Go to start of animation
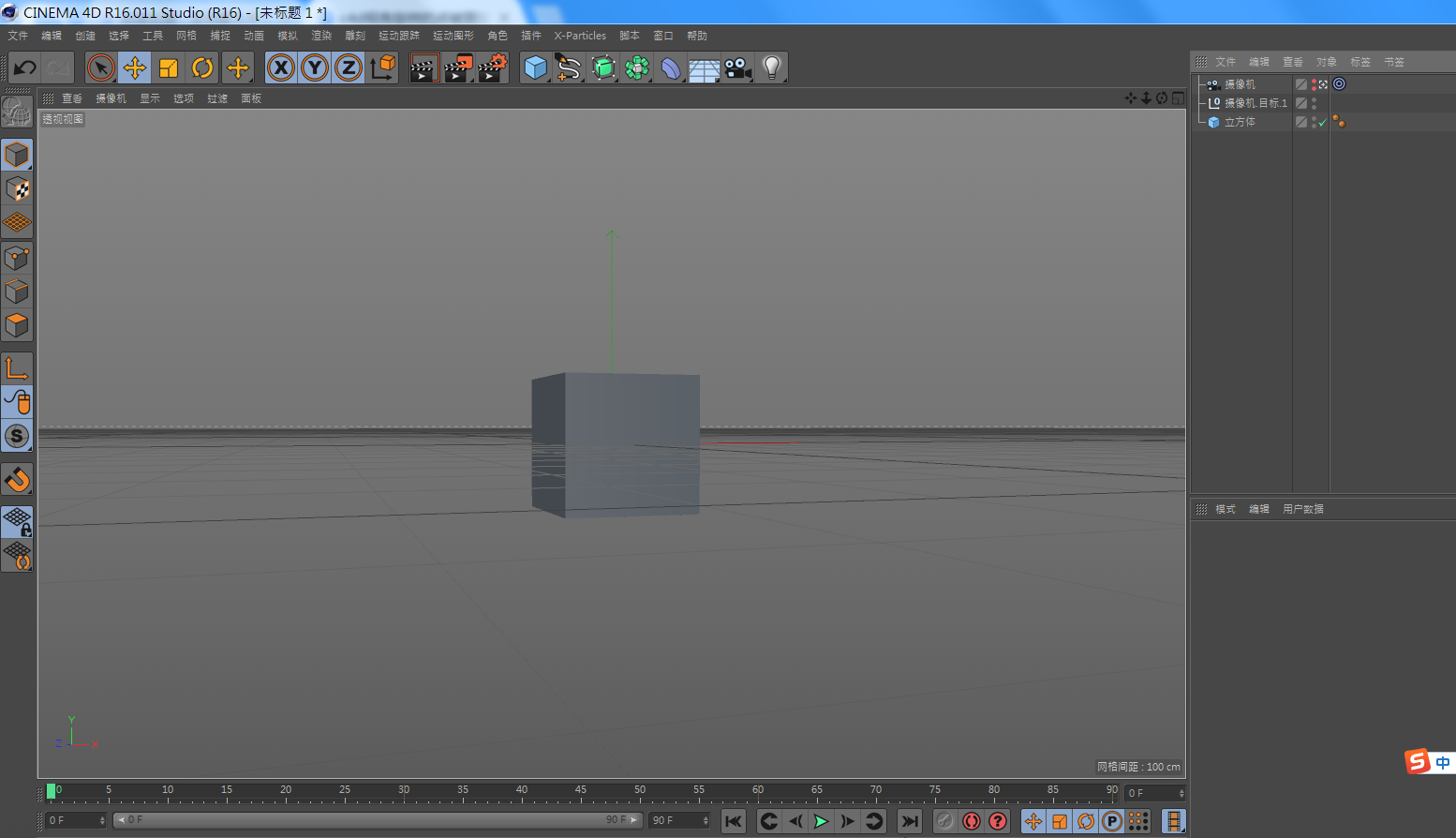Image resolution: width=1456 pixels, height=838 pixels. (x=734, y=821)
